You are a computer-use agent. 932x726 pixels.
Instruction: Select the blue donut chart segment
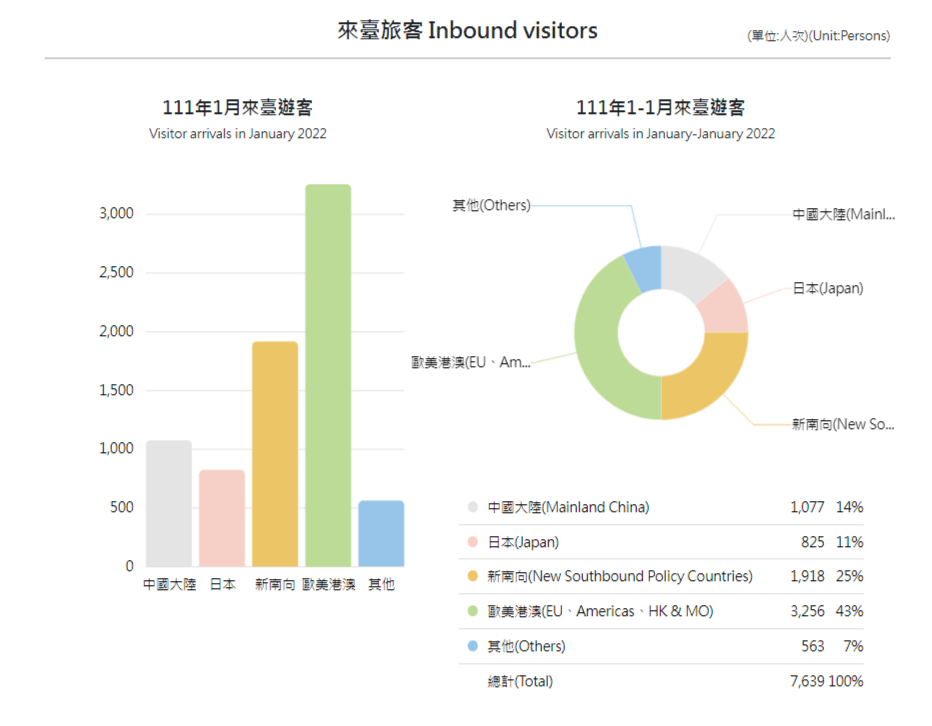click(644, 266)
